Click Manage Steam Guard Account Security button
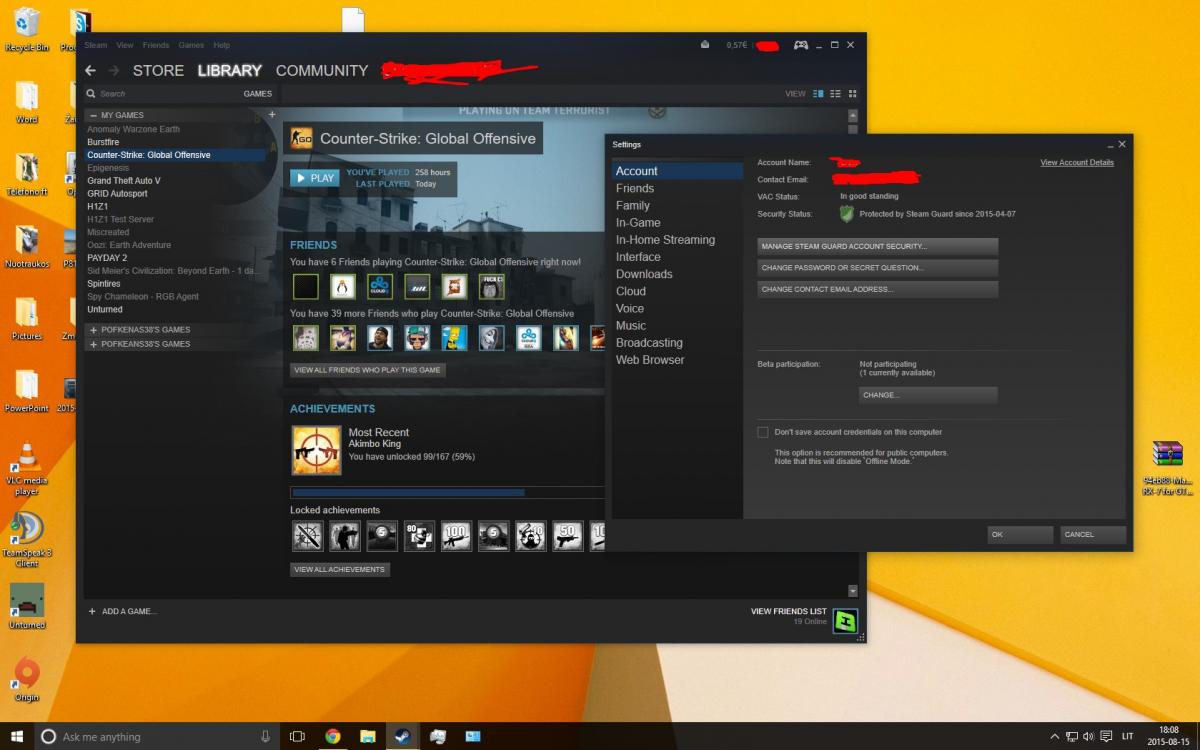The width and height of the screenshot is (1200, 750). click(877, 246)
